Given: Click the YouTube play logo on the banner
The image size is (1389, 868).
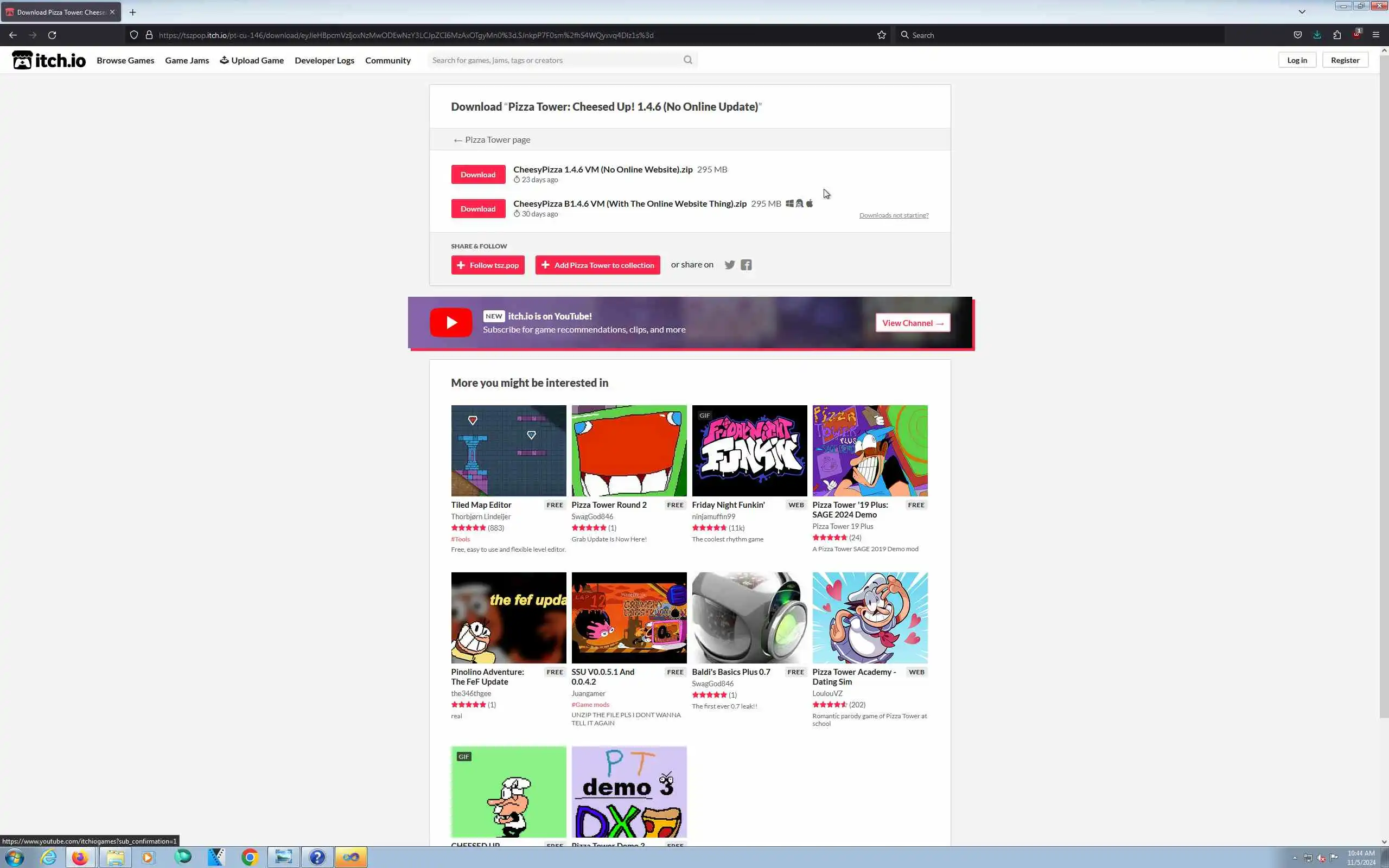Looking at the screenshot, I should pos(450,323).
